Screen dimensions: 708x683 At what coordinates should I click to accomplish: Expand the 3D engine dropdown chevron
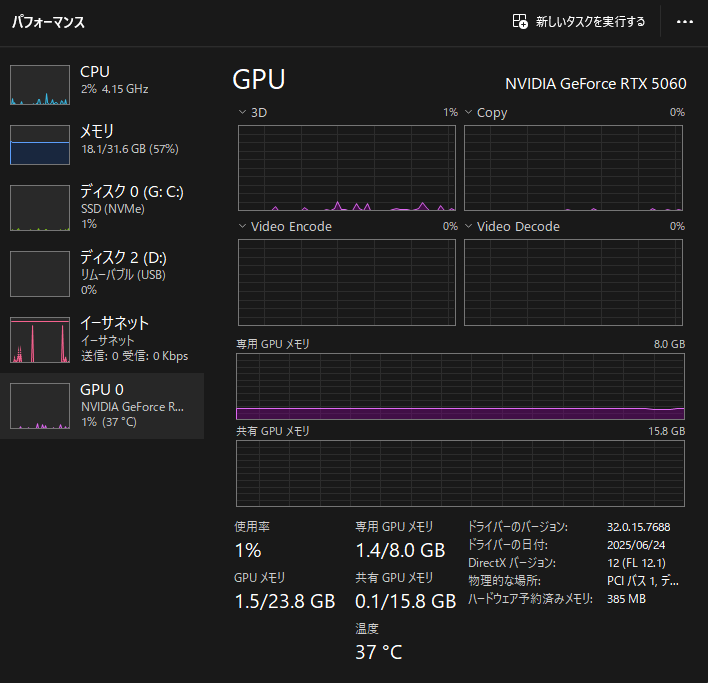pos(242,113)
